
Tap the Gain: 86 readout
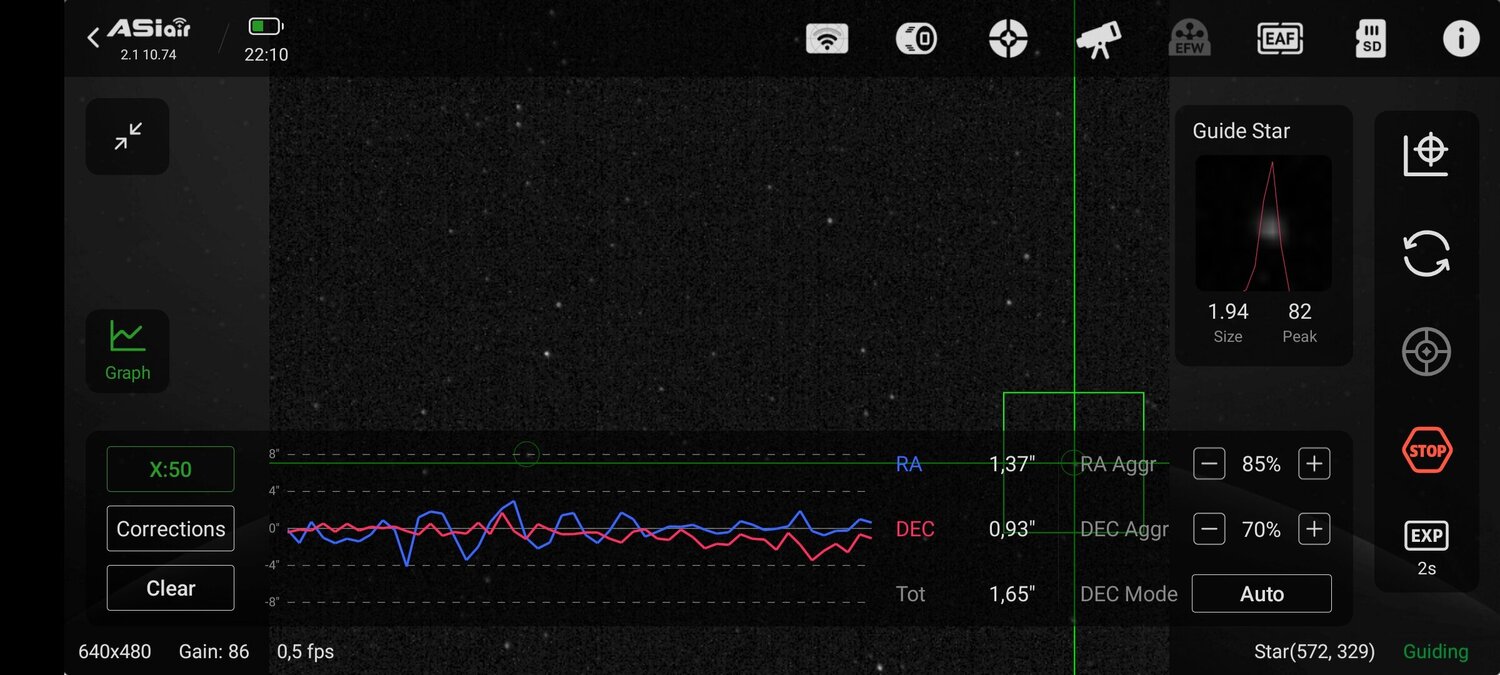(214, 652)
